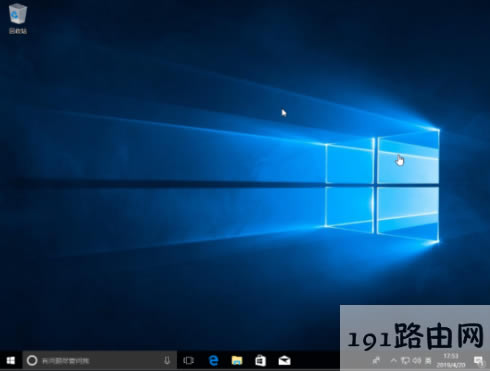Open the Mail app from the taskbar
490x371 pixels.
[x=284, y=360]
